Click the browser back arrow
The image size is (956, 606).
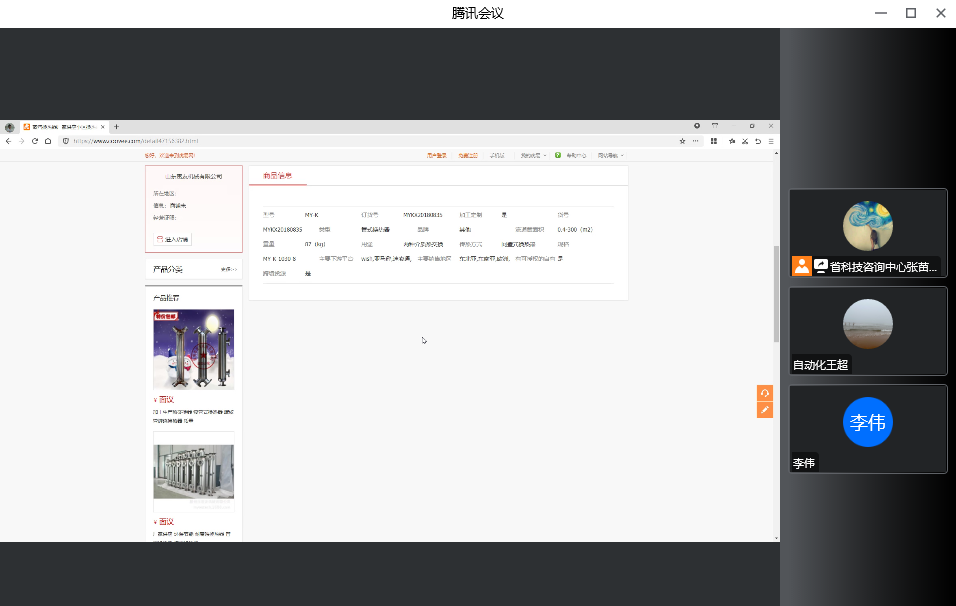tap(8, 141)
